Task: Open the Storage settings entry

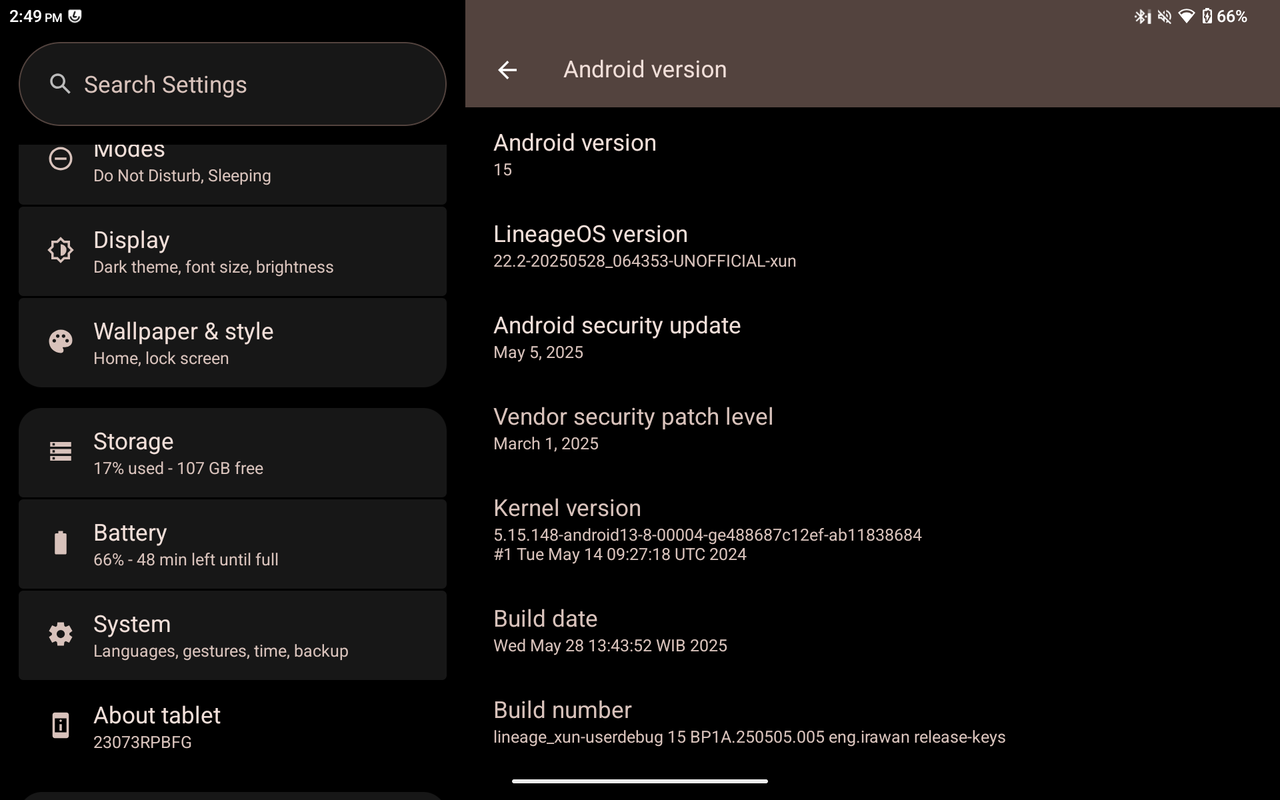Action: [x=232, y=453]
